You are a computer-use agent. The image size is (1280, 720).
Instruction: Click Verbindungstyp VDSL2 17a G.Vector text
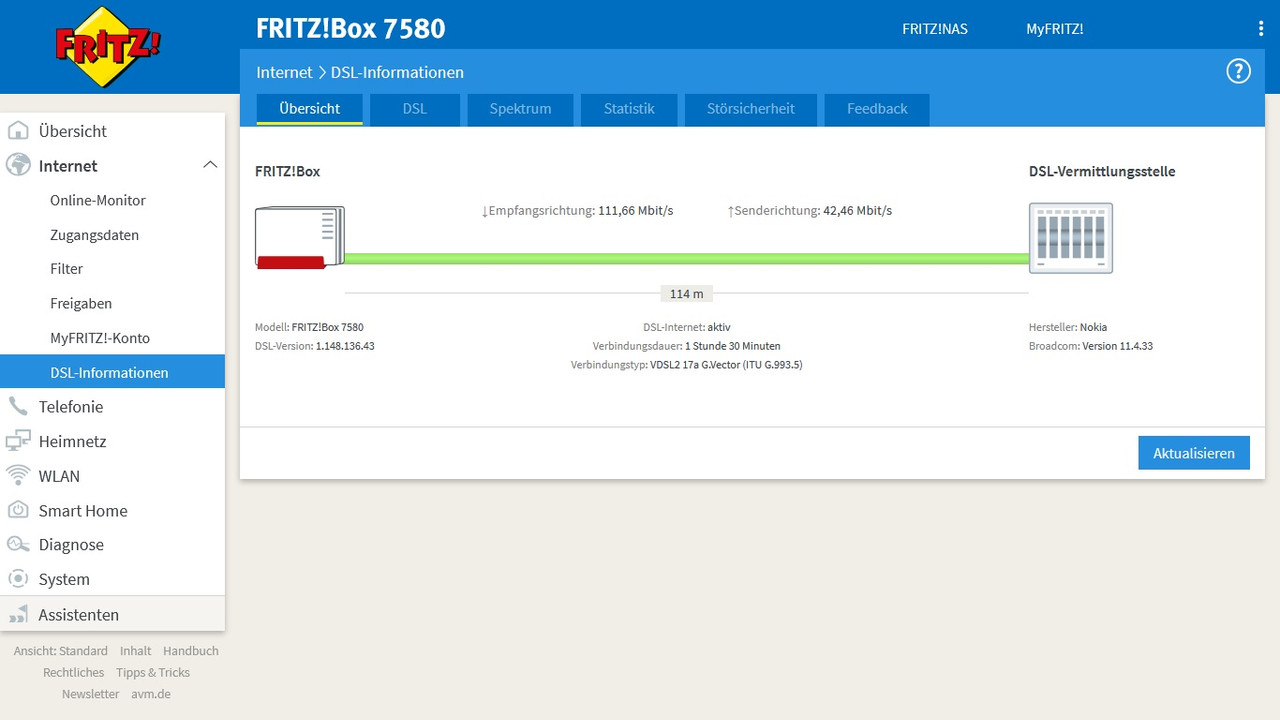686,365
